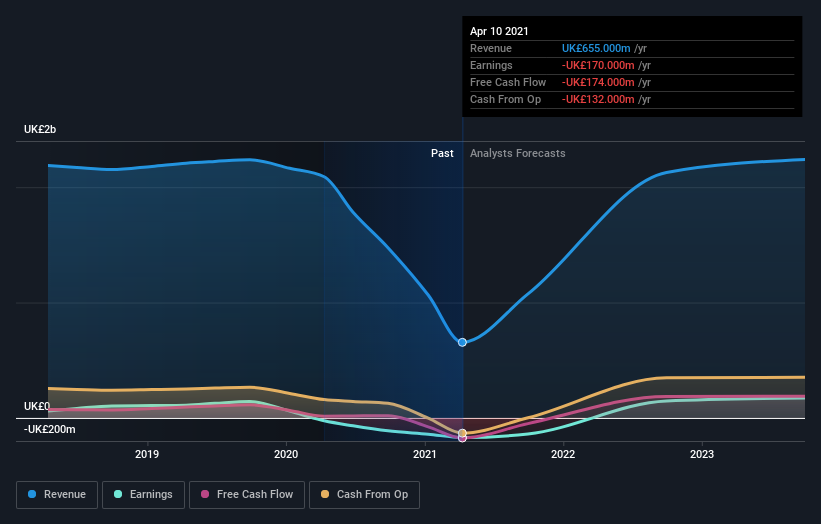Click the UK£2b y-axis label
The width and height of the screenshot is (821, 524).
pyautogui.click(x=40, y=129)
